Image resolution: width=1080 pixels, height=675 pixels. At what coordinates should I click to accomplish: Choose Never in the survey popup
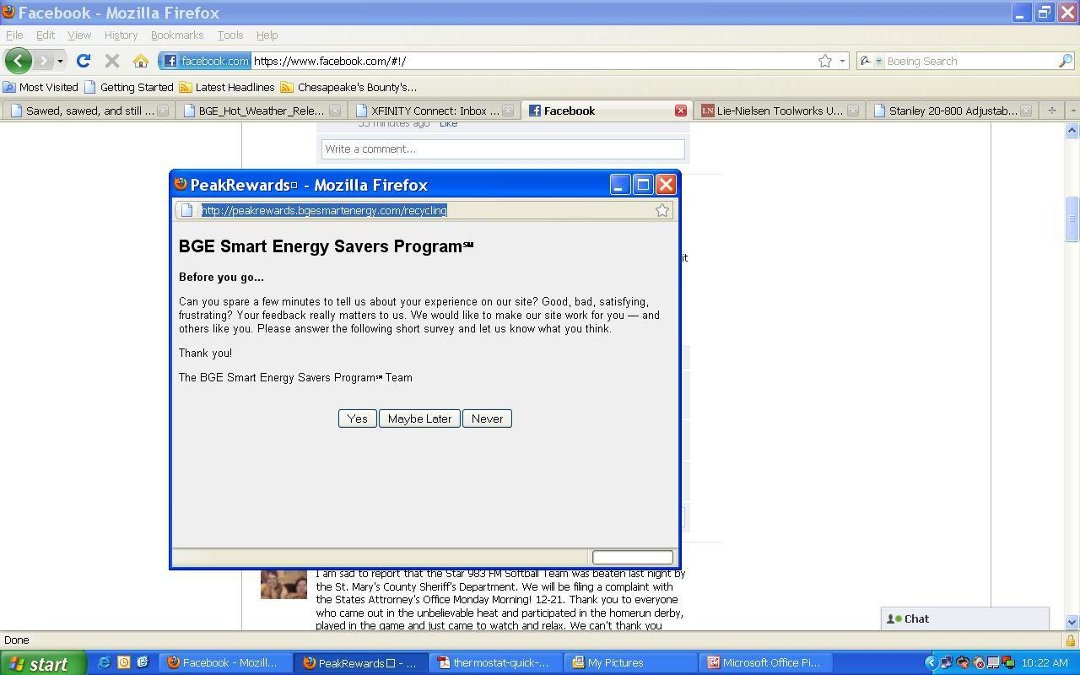point(487,419)
